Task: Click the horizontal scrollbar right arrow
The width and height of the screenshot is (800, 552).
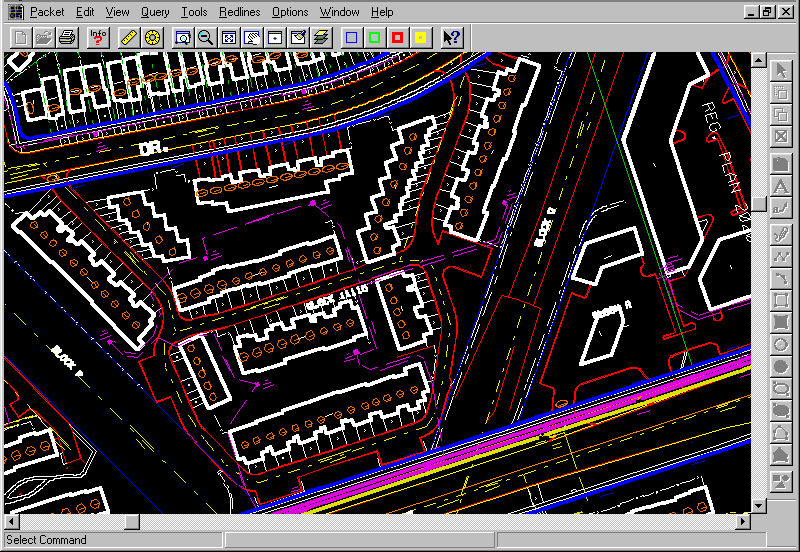Action: 743,522
